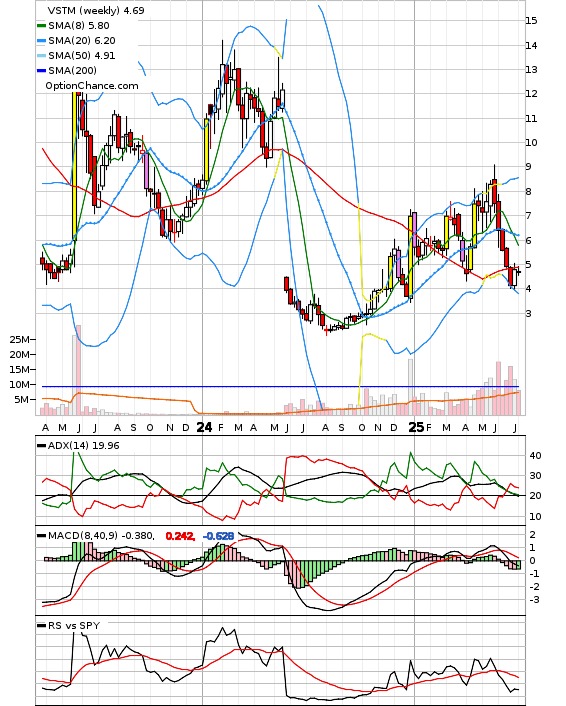
Task: Click the ADX(14) 19.96 indicator label
Action: pos(83,445)
